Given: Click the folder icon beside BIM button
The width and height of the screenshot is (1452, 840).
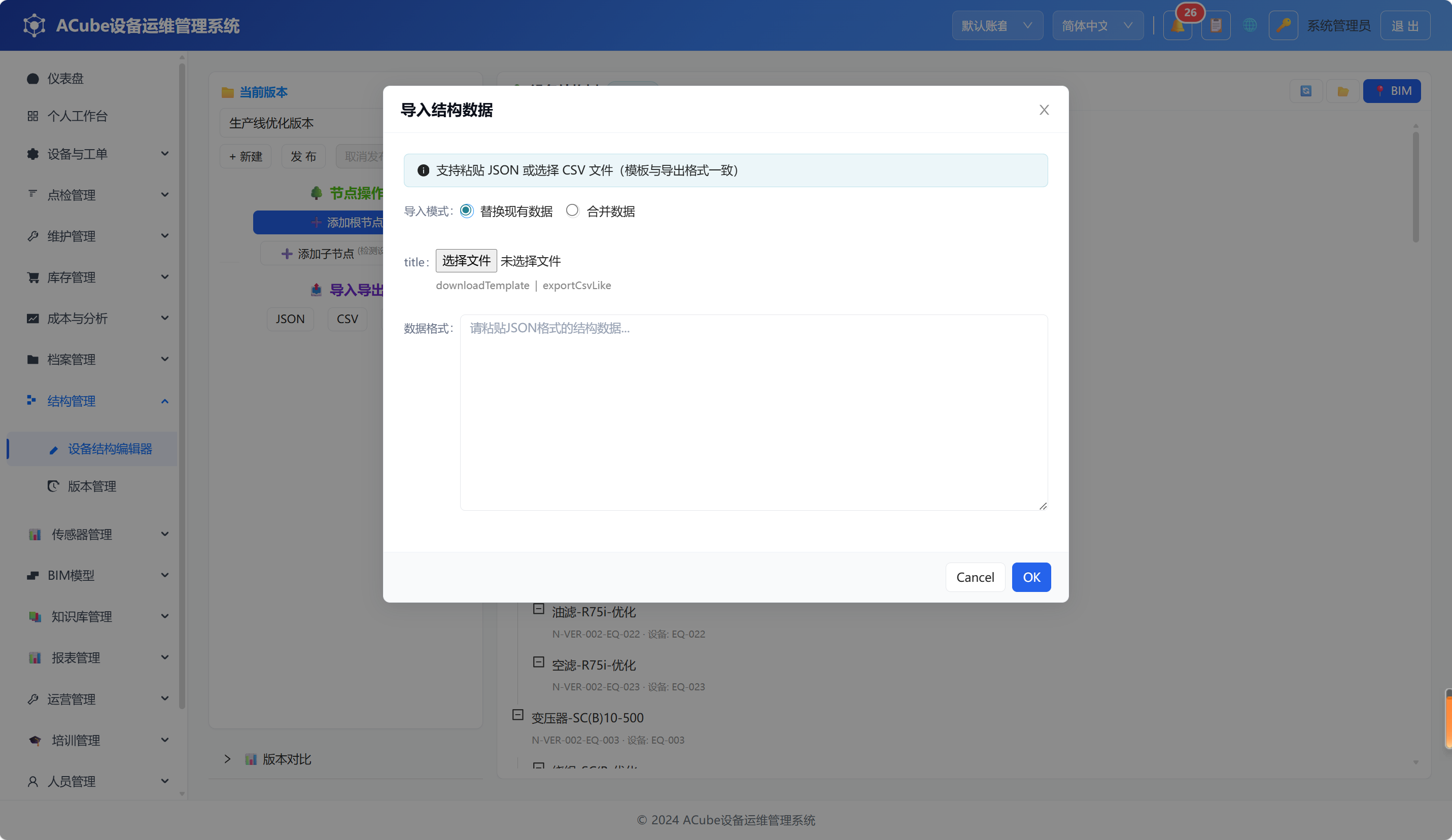Looking at the screenshot, I should point(1343,91).
